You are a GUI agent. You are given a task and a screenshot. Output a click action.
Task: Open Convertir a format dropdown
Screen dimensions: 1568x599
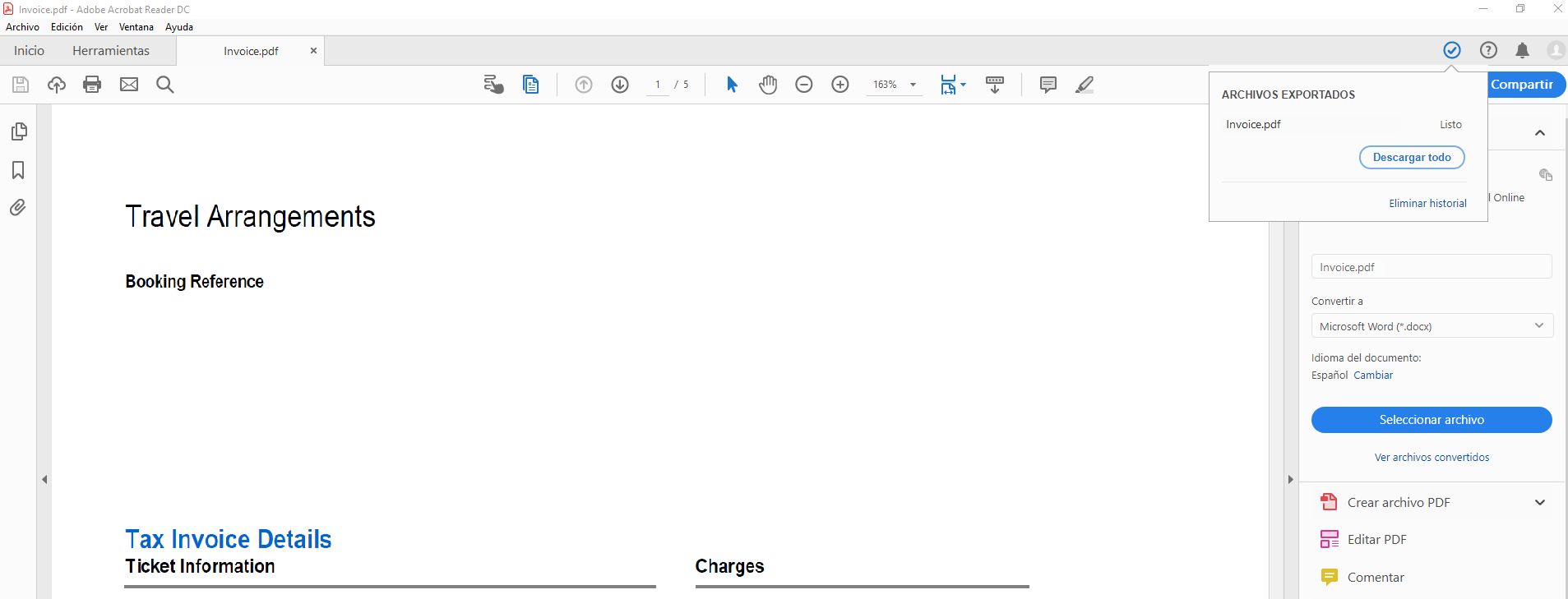1432,326
